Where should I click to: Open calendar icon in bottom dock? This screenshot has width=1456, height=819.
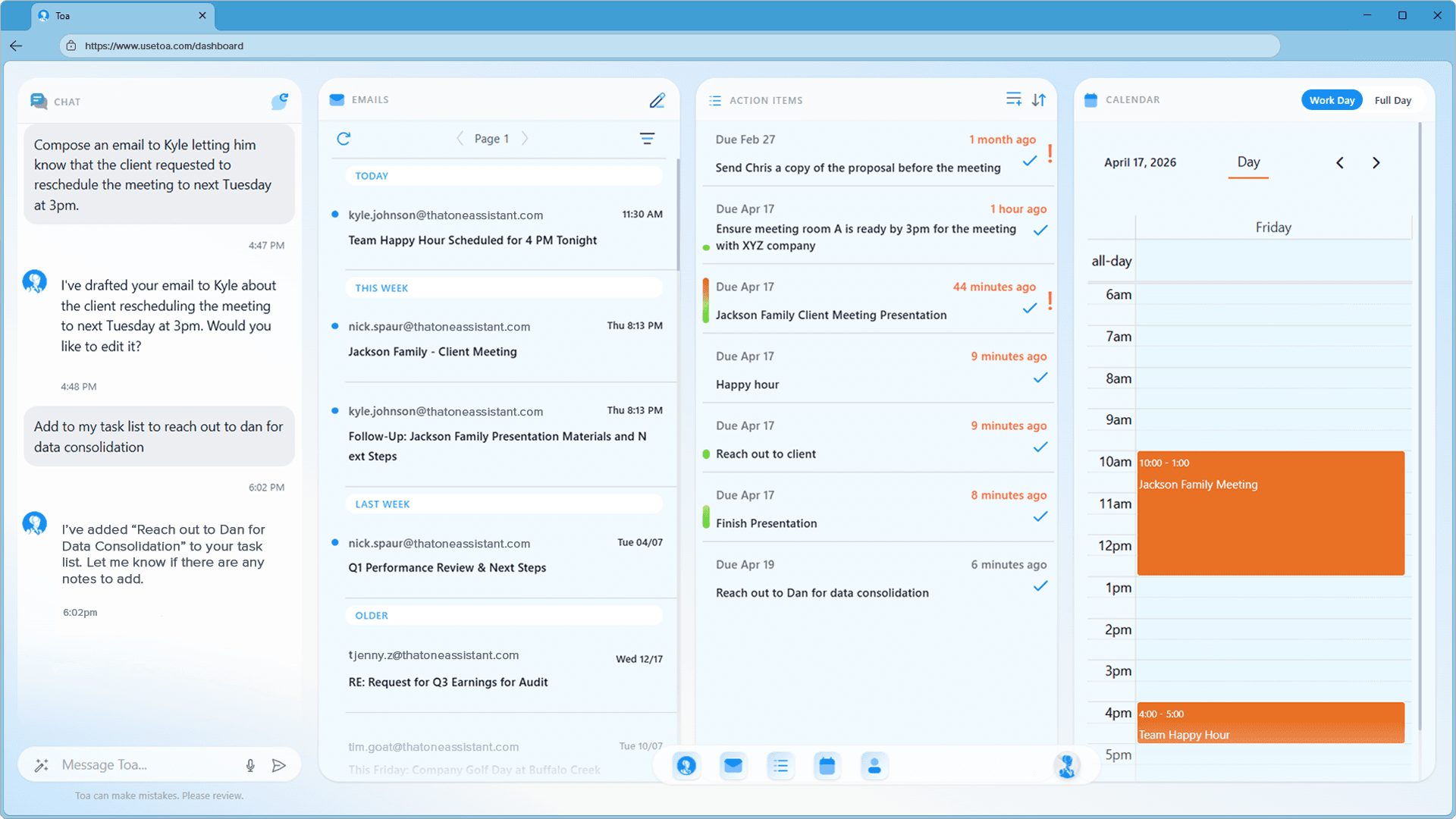click(x=827, y=766)
